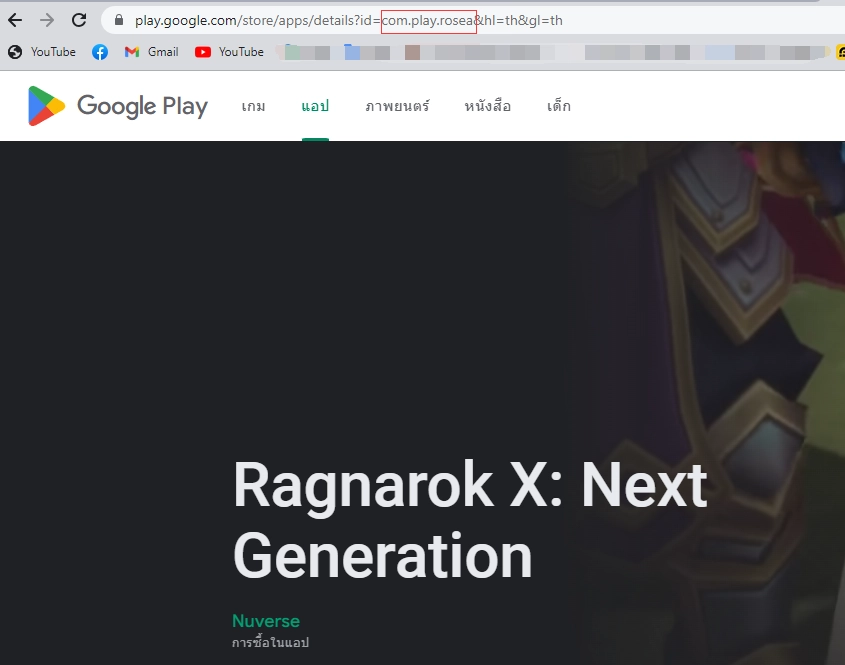Switch to the เกม tab
The image size is (845, 665).
point(253,106)
